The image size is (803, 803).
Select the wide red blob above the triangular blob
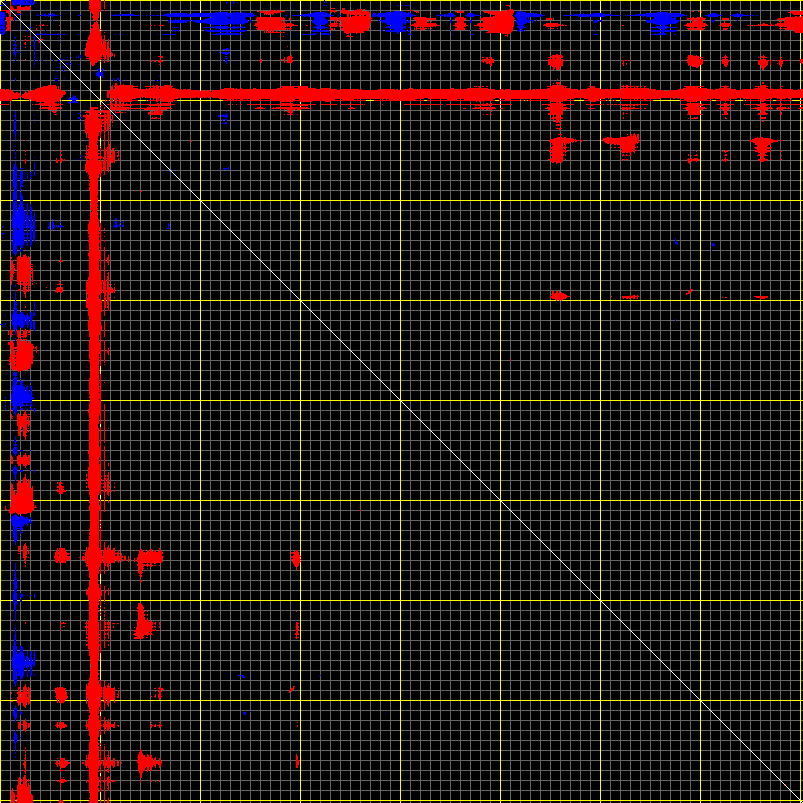tap(149, 557)
